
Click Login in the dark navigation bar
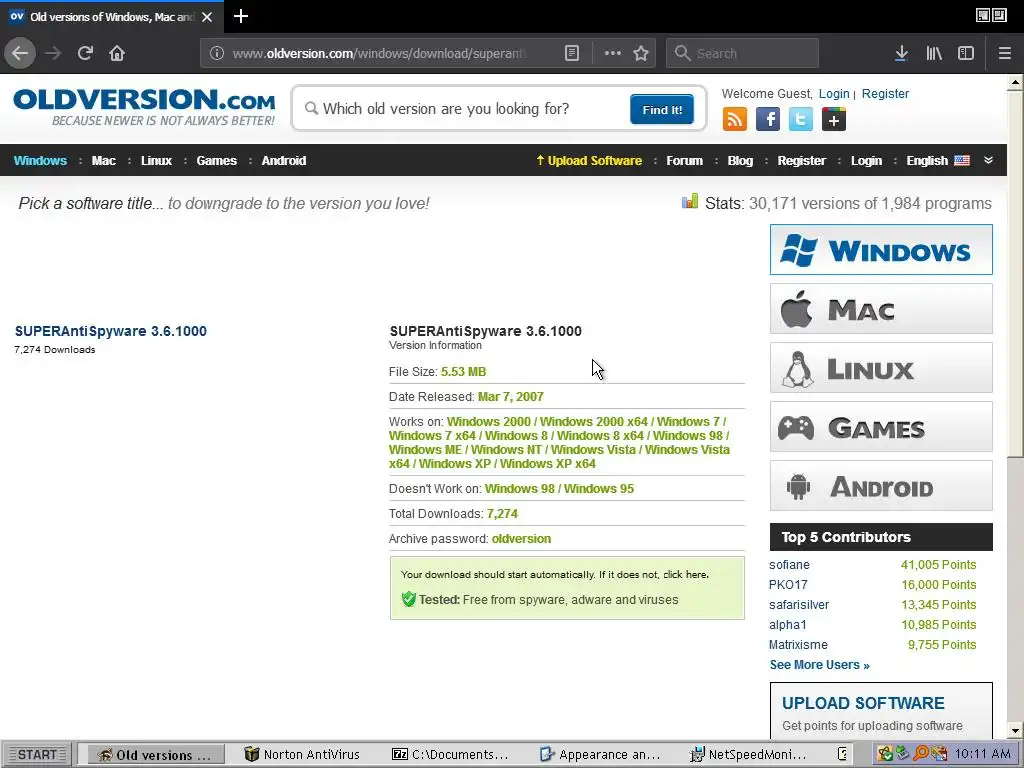point(867,161)
